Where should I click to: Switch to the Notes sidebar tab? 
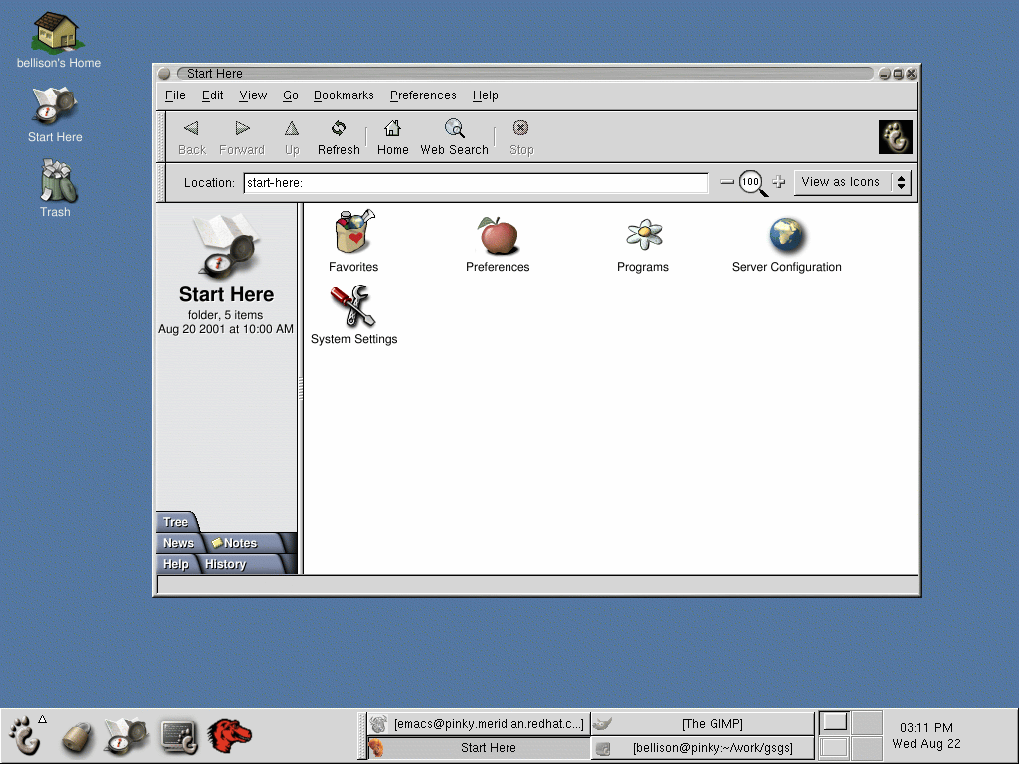click(x=239, y=543)
